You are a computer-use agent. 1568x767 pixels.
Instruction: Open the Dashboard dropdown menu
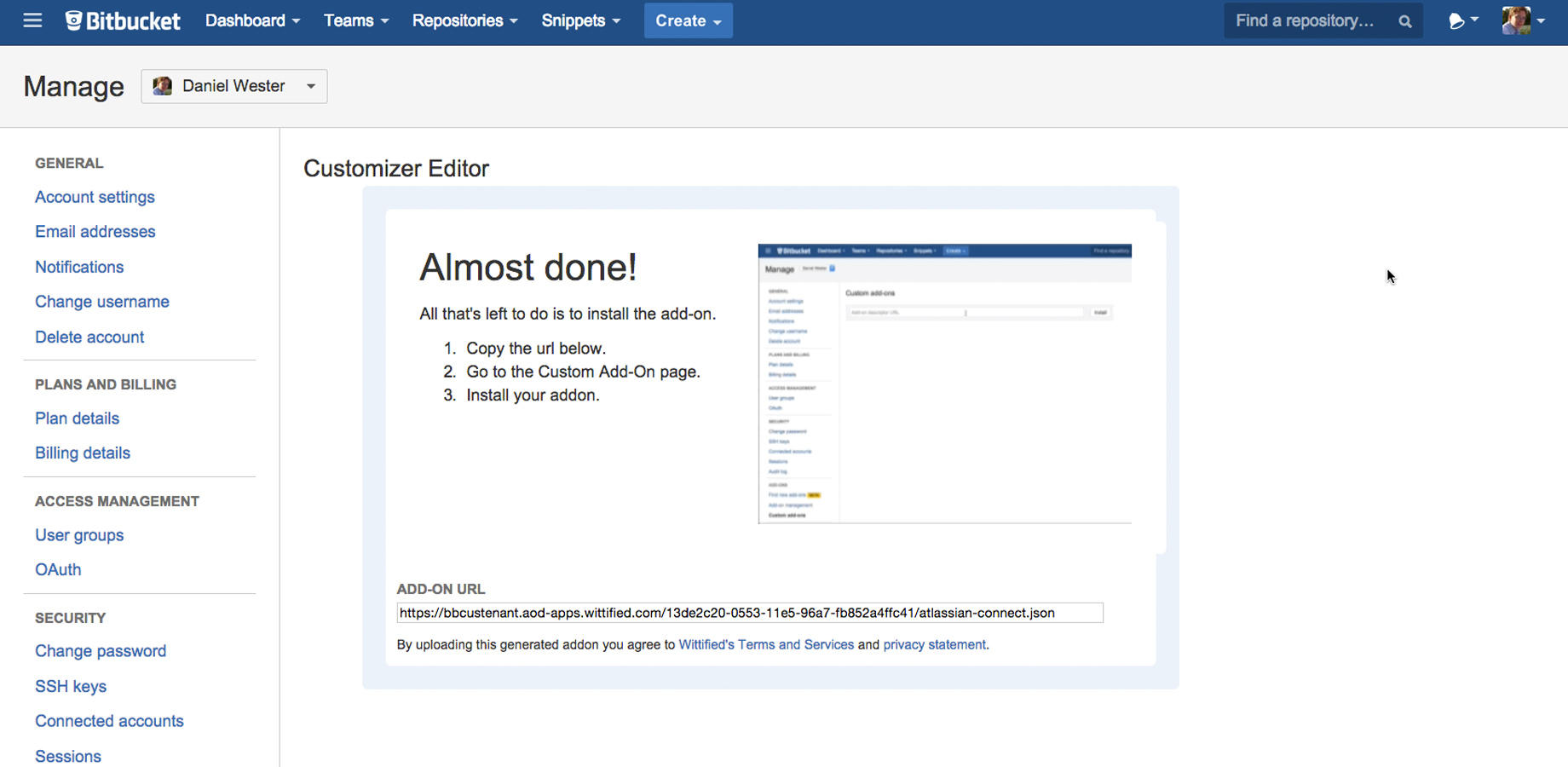pyautogui.click(x=252, y=20)
